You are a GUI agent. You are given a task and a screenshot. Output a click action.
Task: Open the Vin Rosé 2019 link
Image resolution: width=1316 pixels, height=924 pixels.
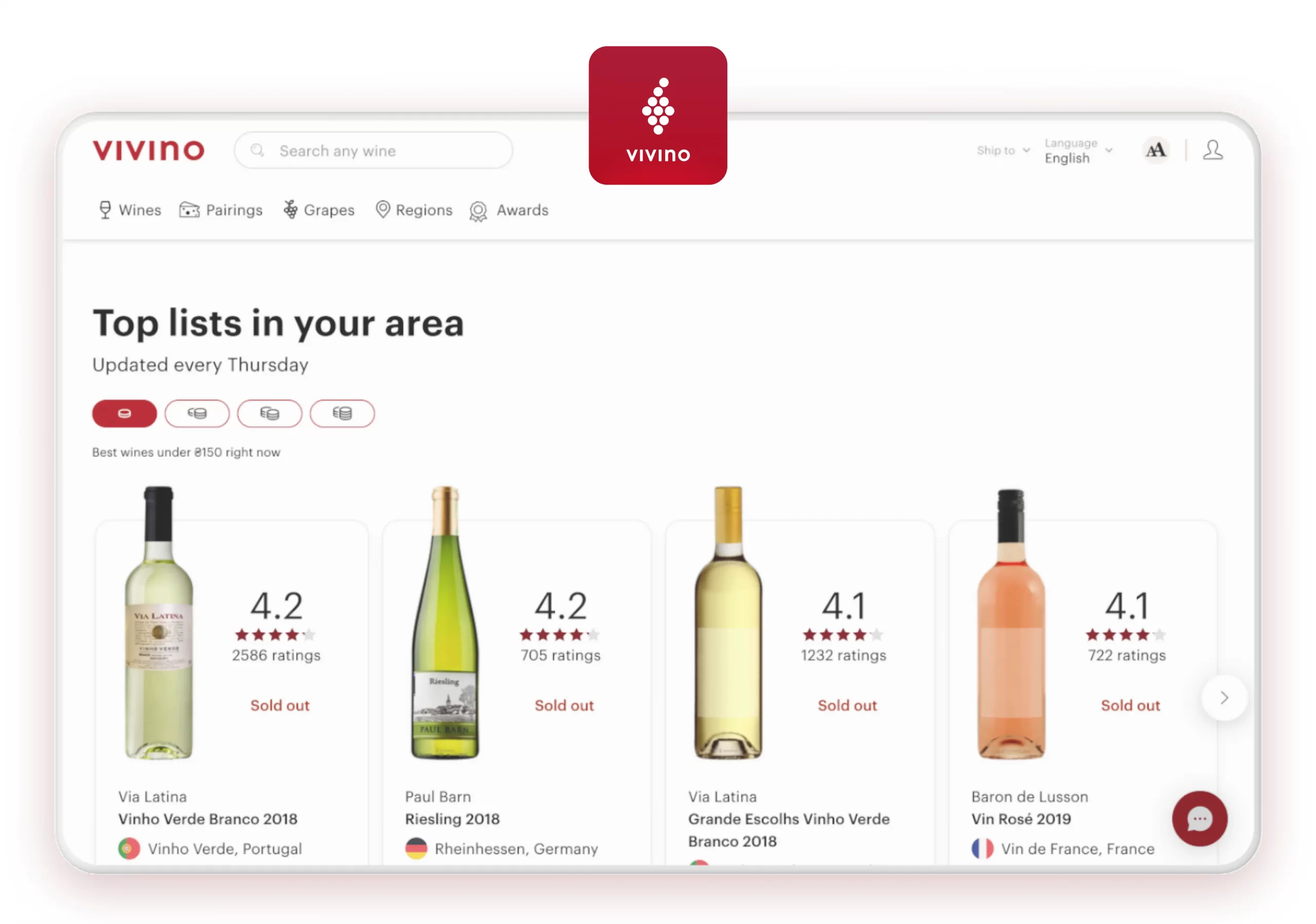(1021, 819)
